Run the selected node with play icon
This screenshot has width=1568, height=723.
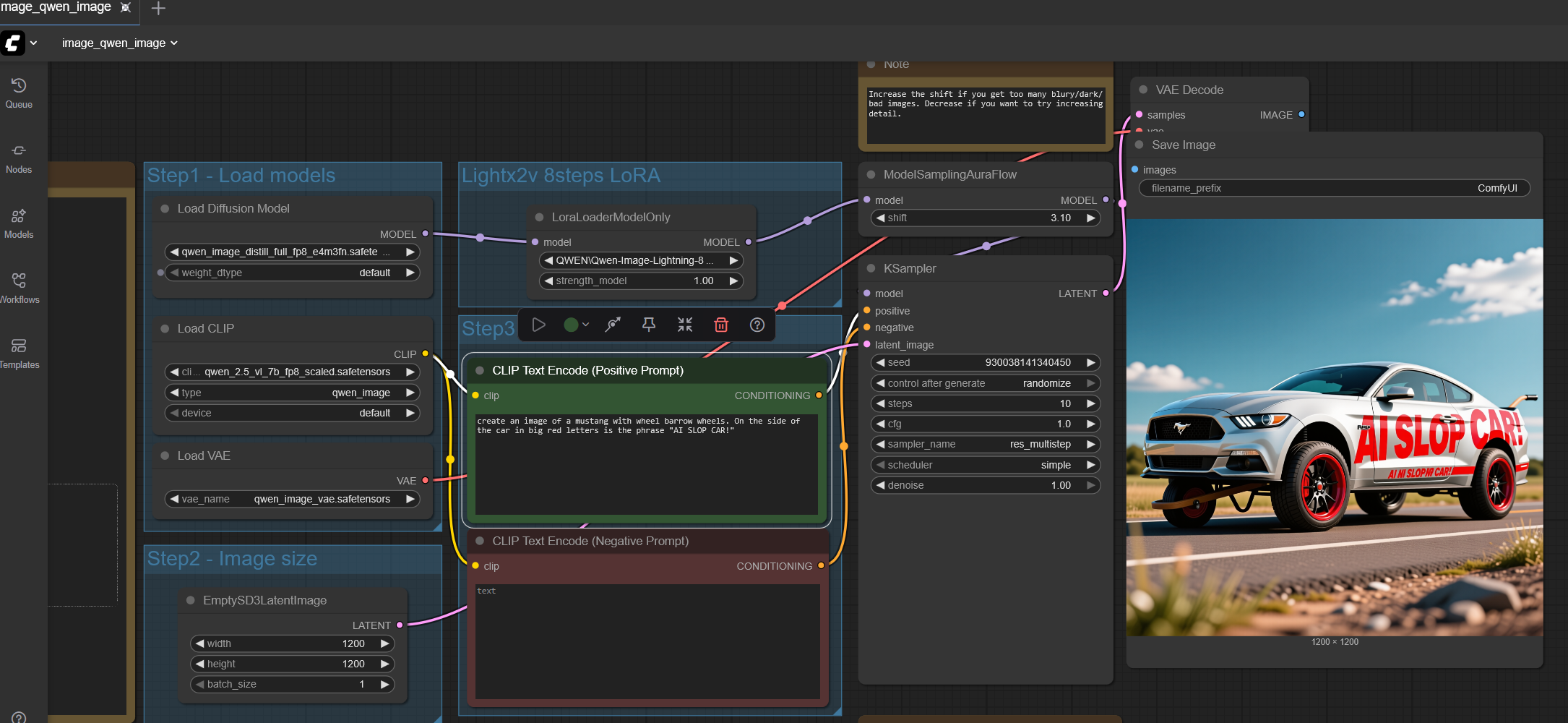538,325
